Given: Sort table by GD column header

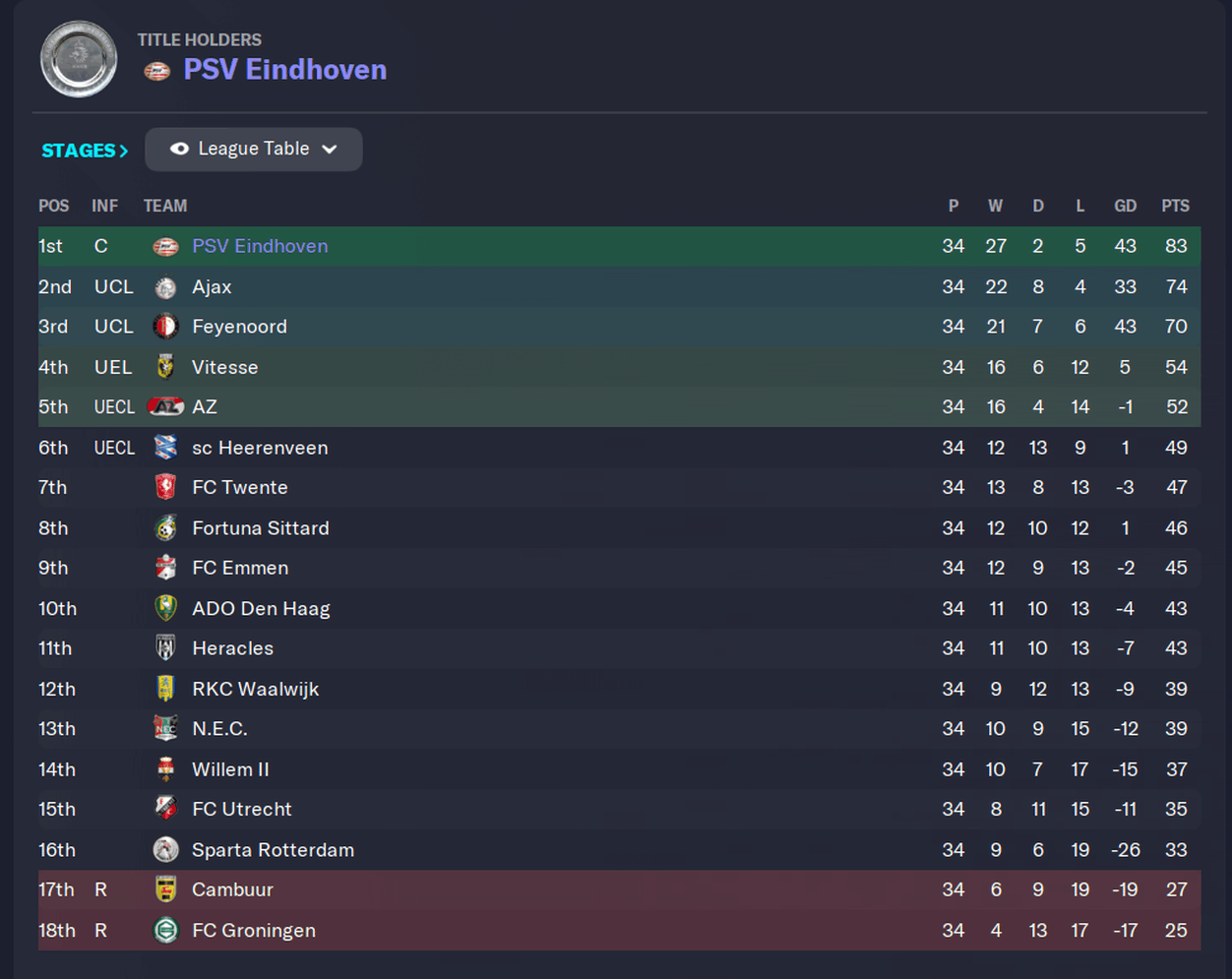Looking at the screenshot, I should pos(1125,206).
